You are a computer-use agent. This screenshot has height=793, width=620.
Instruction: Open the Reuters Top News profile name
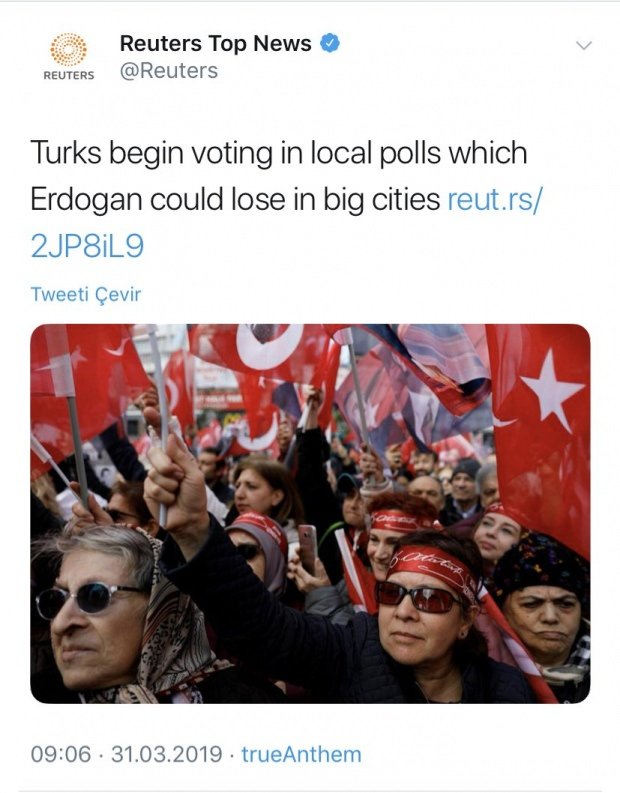click(x=215, y=43)
